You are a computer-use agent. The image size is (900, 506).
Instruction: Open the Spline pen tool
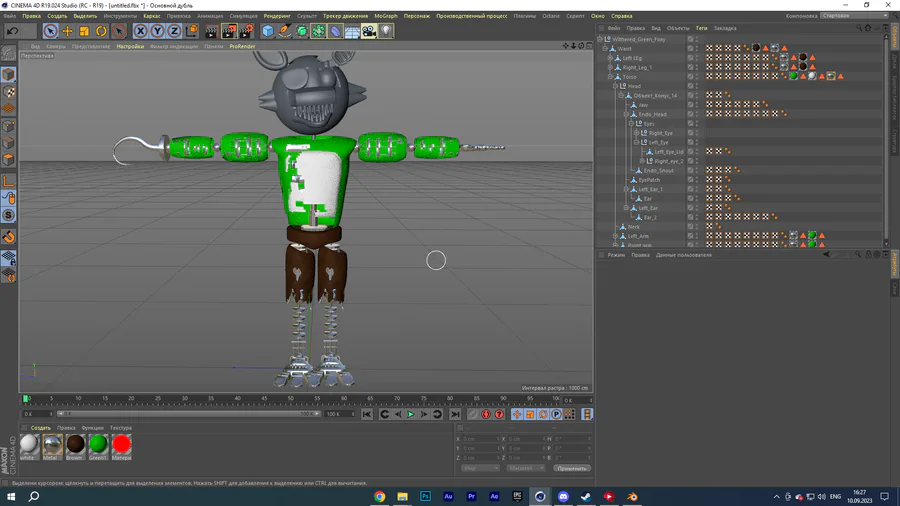pos(285,31)
